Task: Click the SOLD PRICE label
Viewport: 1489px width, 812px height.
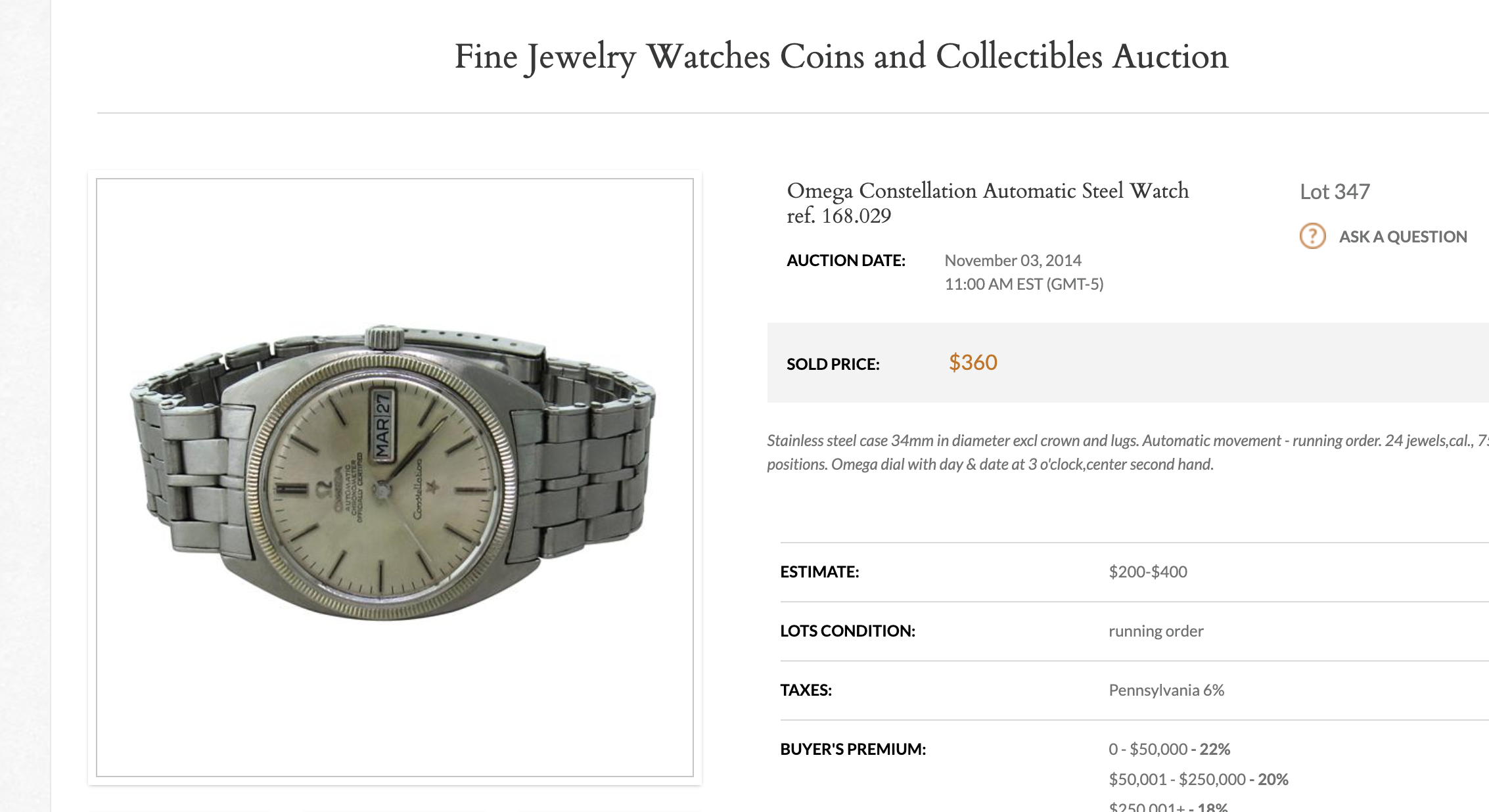Action: tap(833, 364)
